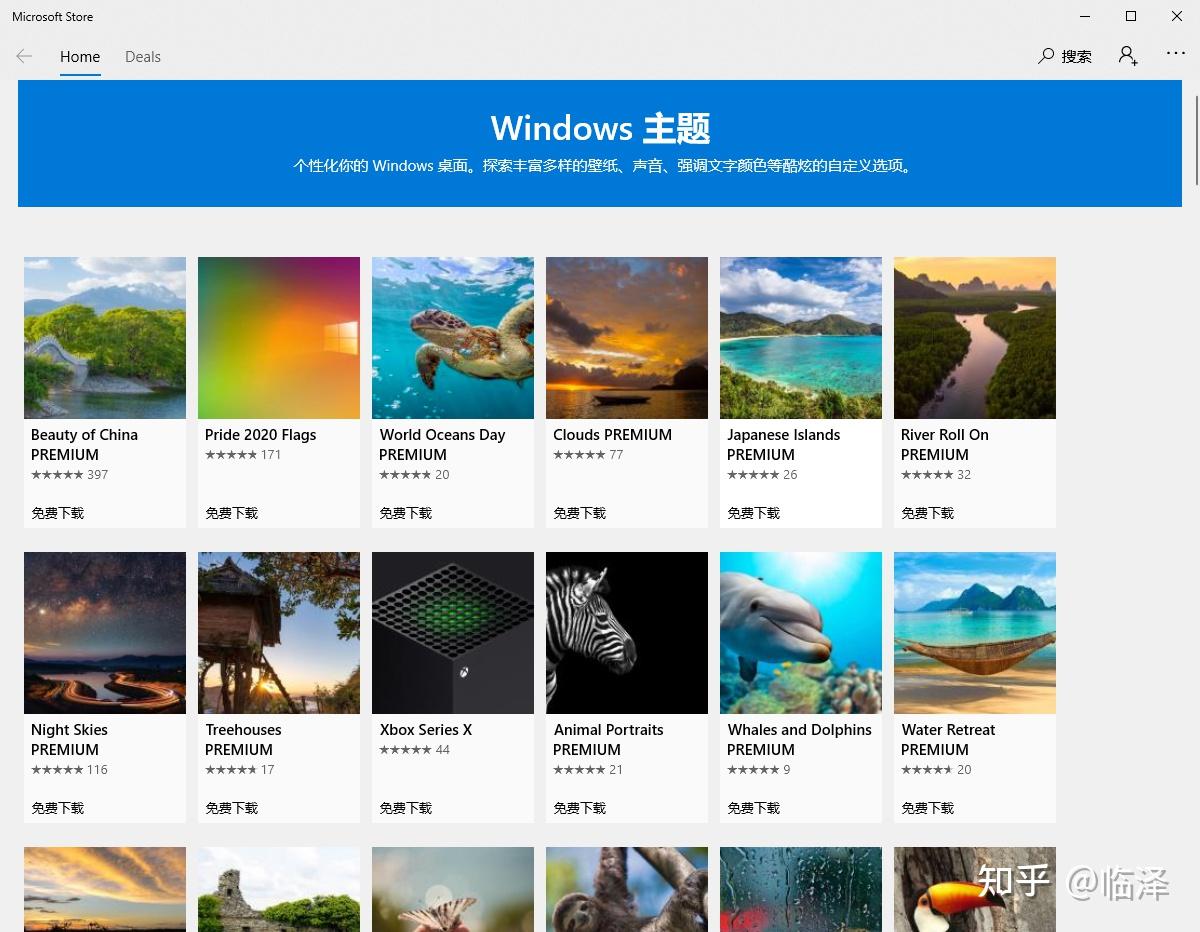Open Japanese Islands theme thumbnail
1200x932 pixels.
tap(801, 338)
